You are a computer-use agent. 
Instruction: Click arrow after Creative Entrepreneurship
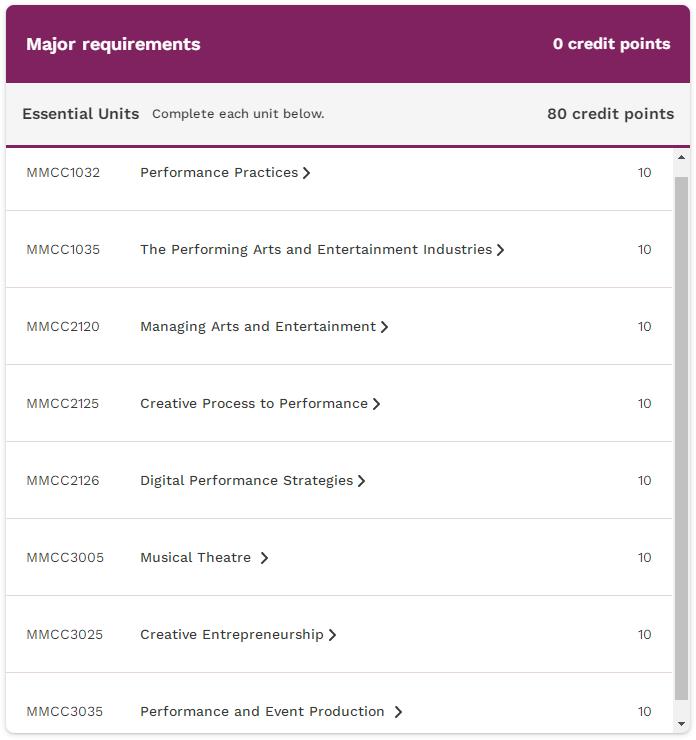332,635
